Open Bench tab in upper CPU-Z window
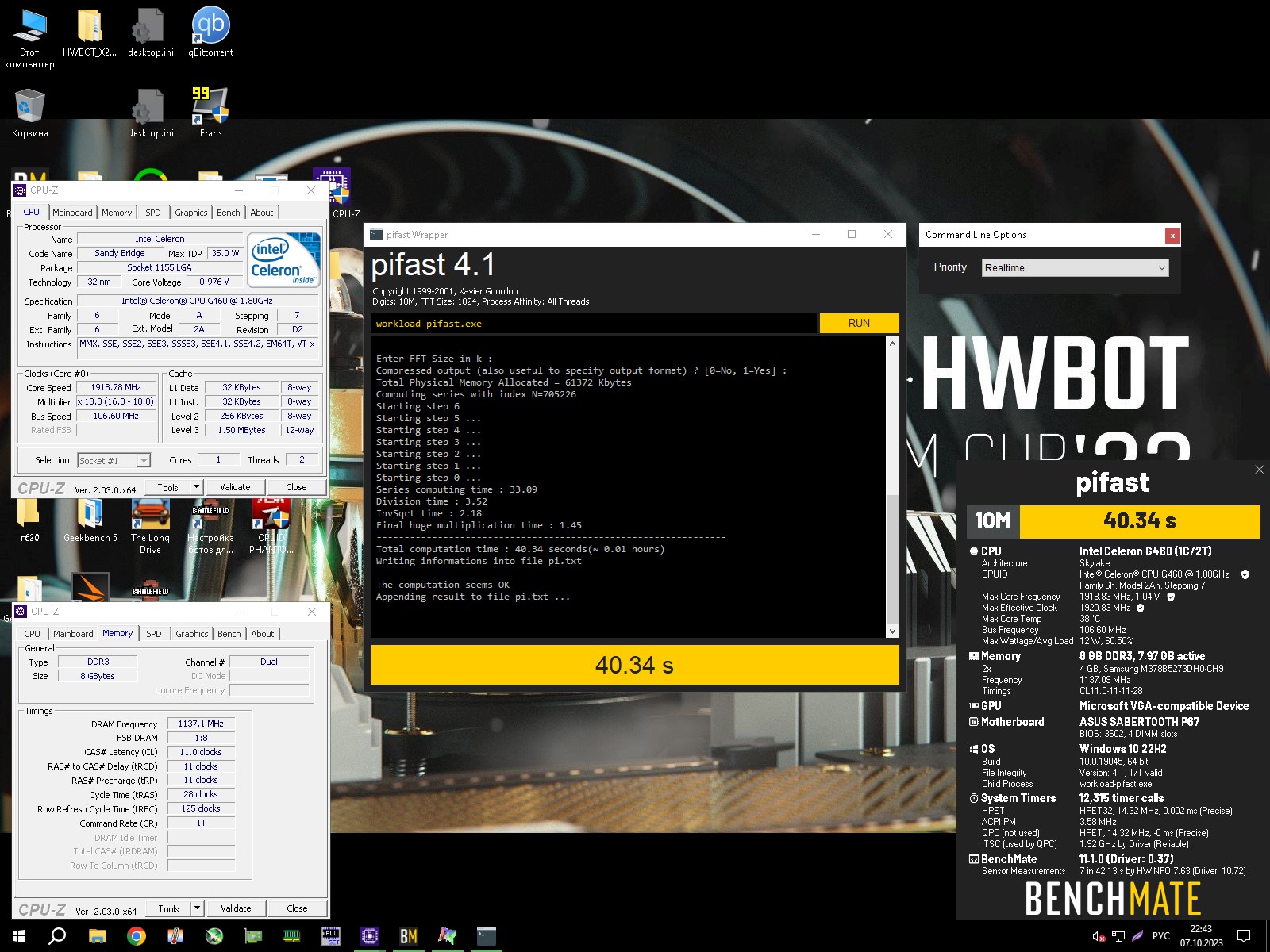 [x=229, y=213]
